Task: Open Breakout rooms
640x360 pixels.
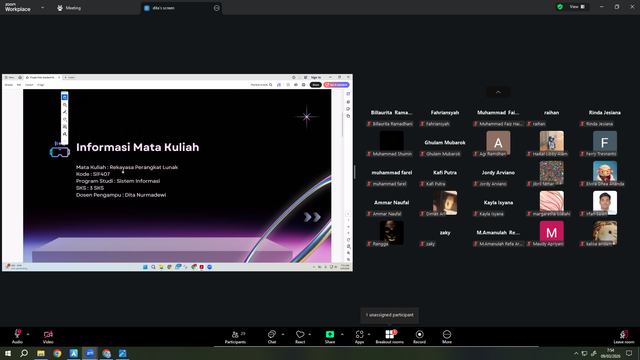Action: (x=389, y=337)
